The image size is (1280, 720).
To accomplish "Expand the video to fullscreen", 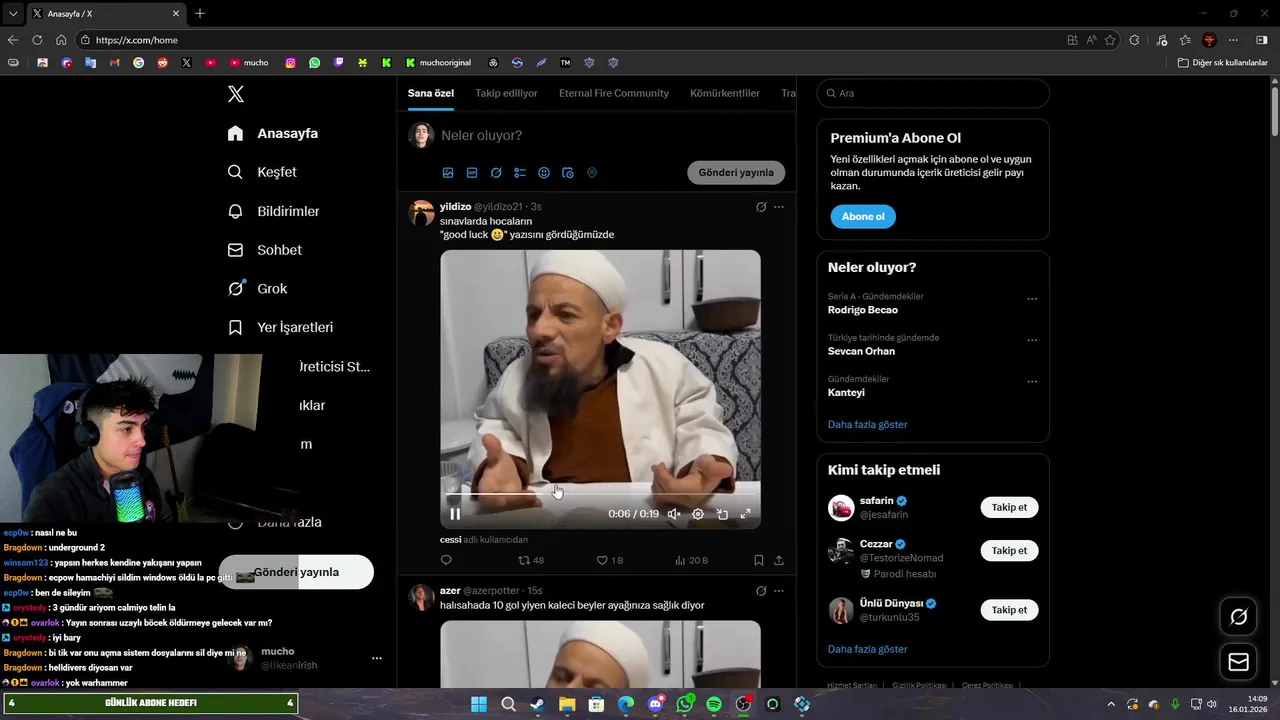I will point(745,514).
